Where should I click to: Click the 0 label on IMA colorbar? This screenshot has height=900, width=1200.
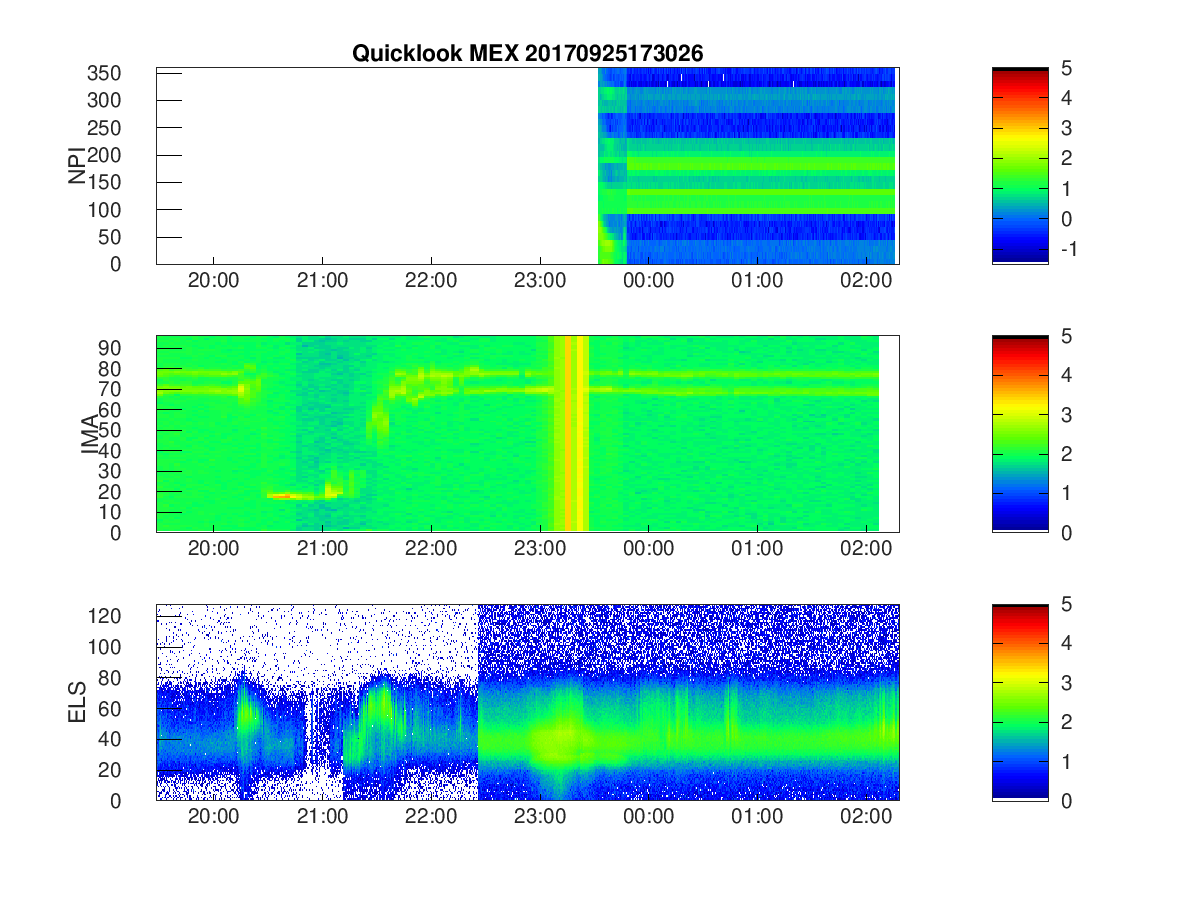pos(1066,532)
